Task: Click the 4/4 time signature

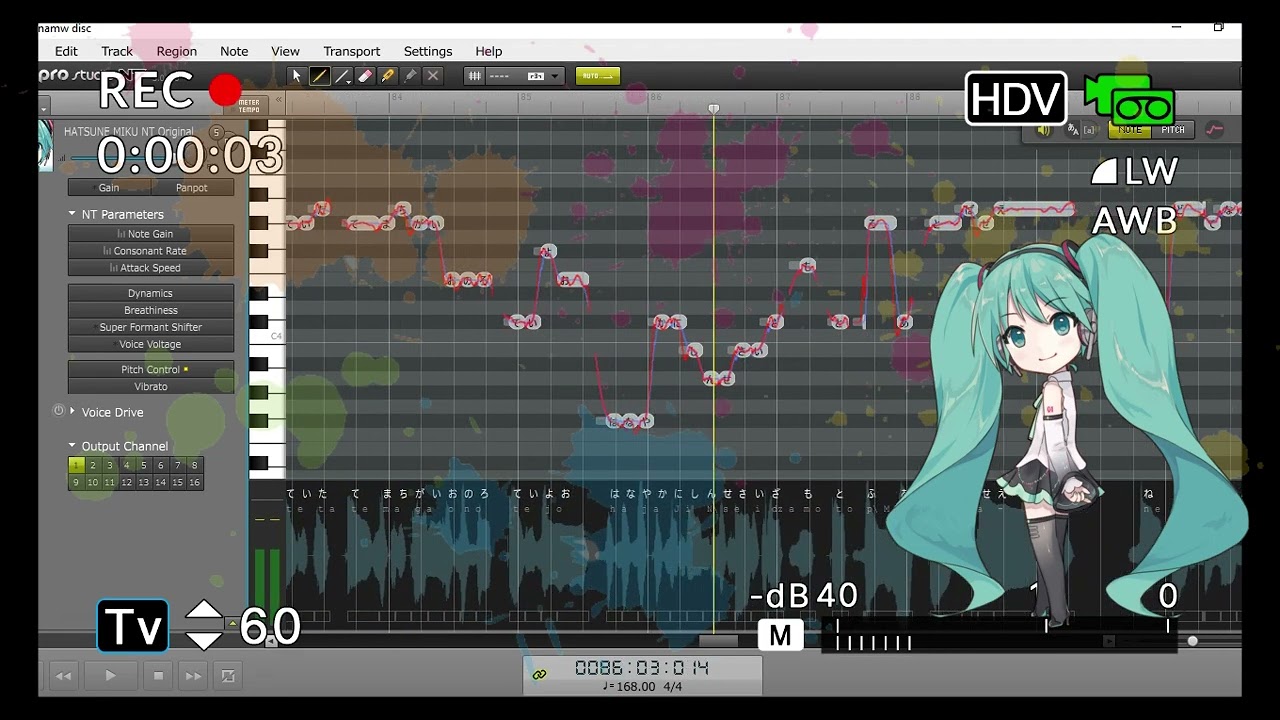Action: click(x=673, y=686)
